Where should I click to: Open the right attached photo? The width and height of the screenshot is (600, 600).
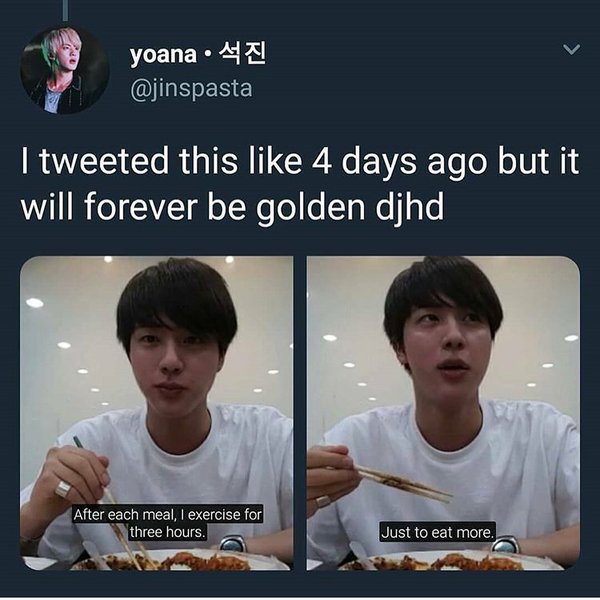443,412
